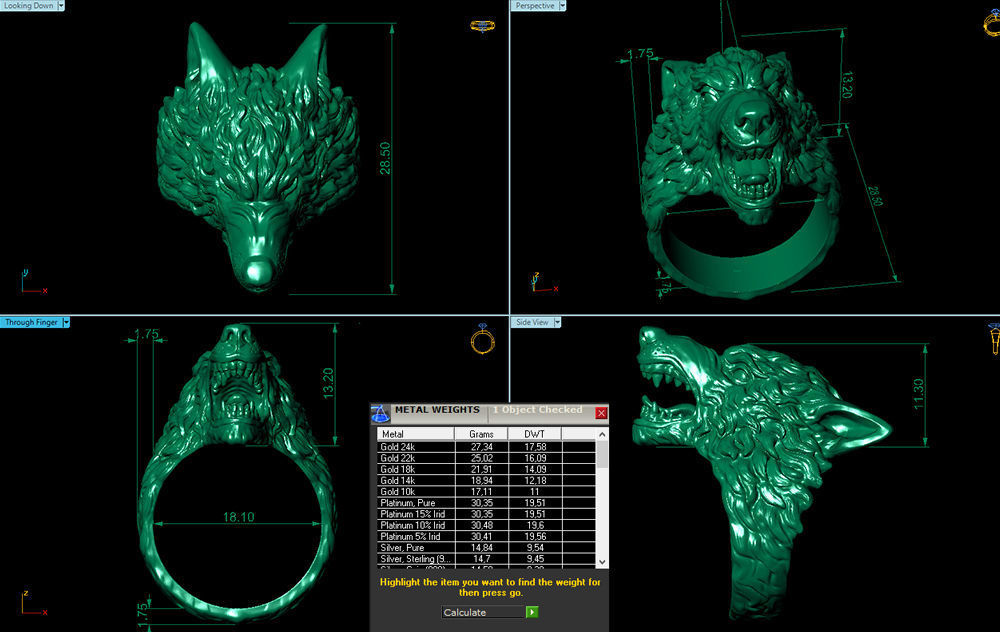Click the 17,58 DWT cell
The height and width of the screenshot is (632, 1000).
coord(535,447)
